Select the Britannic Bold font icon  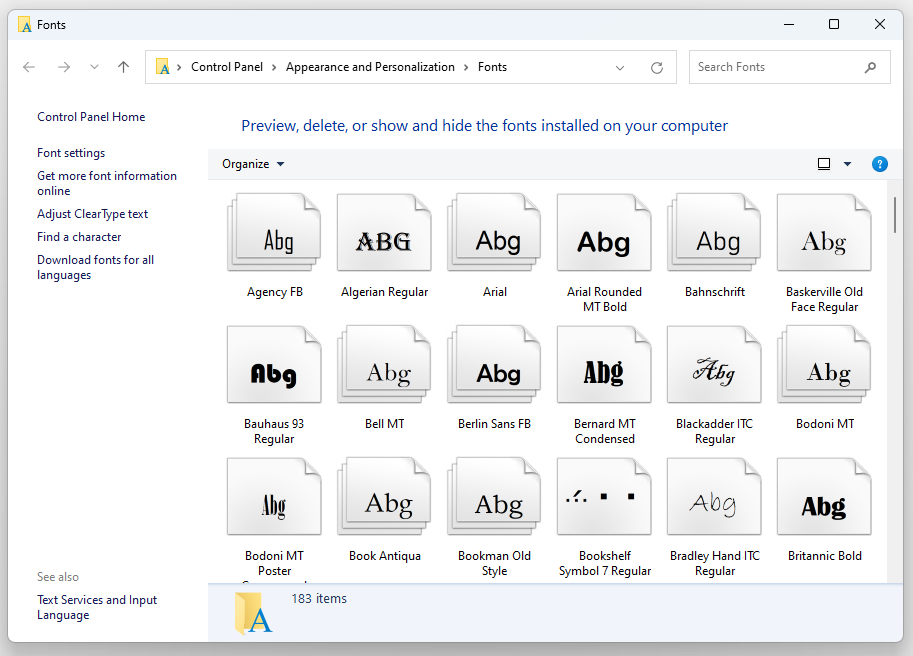[x=824, y=497]
